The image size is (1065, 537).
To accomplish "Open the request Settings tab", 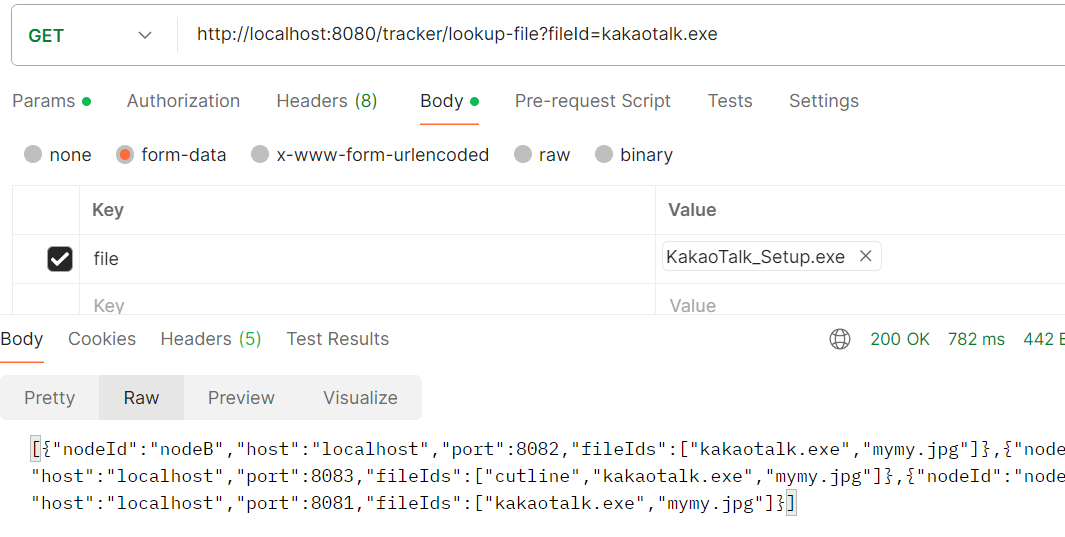I will click(823, 101).
